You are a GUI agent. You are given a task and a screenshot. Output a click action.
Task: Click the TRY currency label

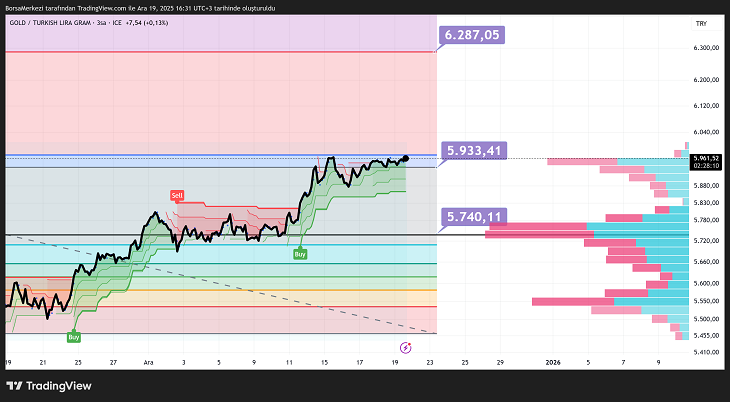700,23
